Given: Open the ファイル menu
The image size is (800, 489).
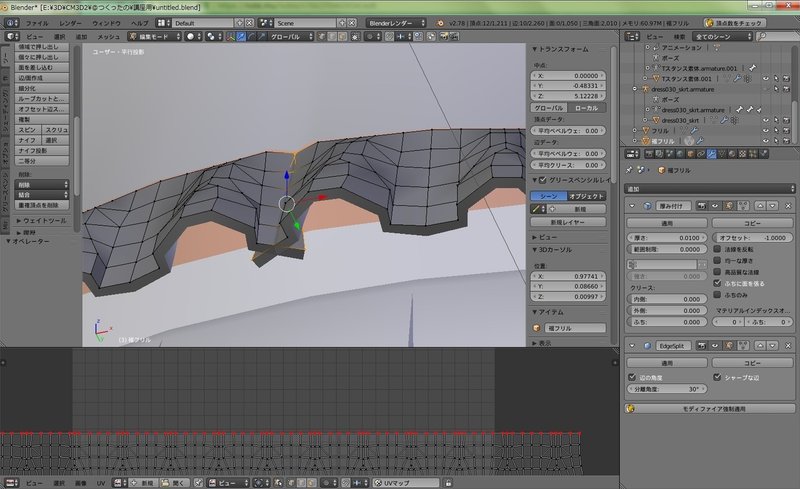Looking at the screenshot, I should click(35, 21).
